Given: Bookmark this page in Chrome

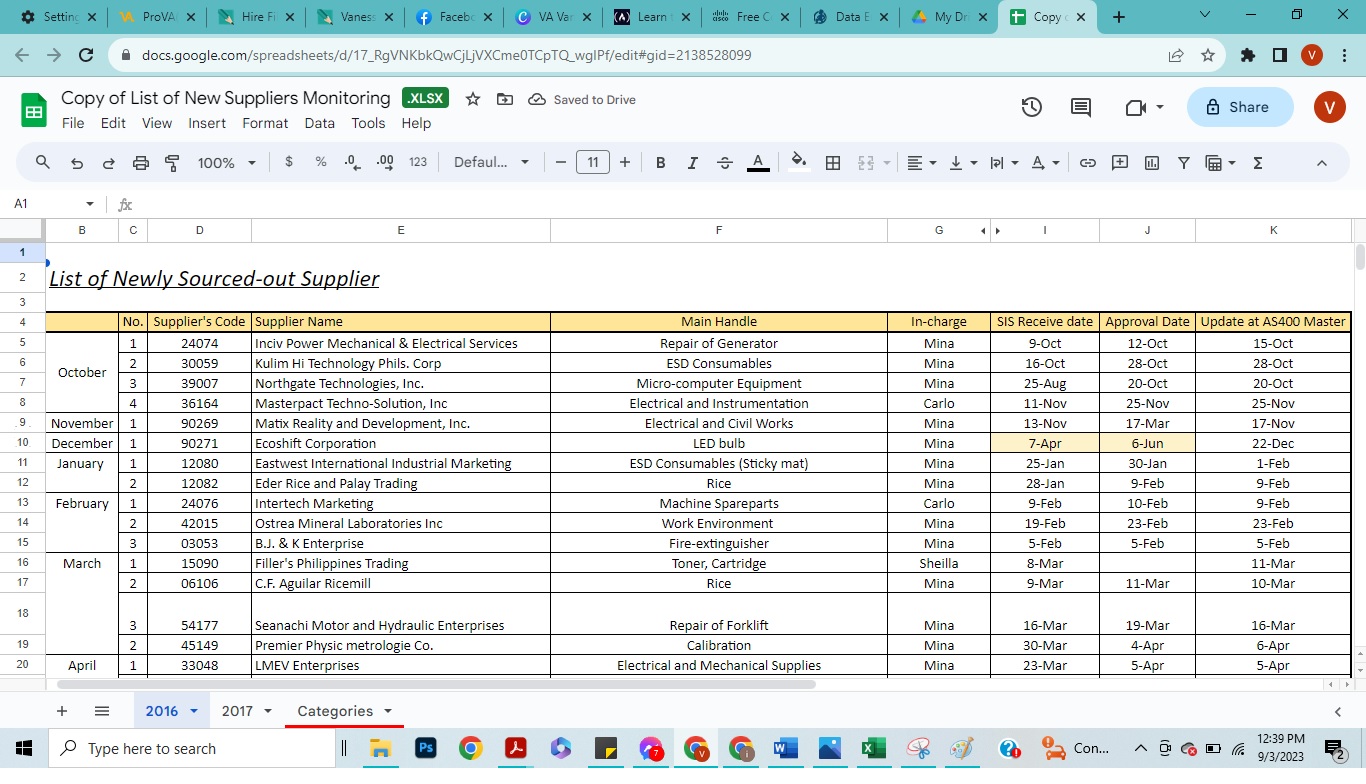Looking at the screenshot, I should pyautogui.click(x=1208, y=55).
